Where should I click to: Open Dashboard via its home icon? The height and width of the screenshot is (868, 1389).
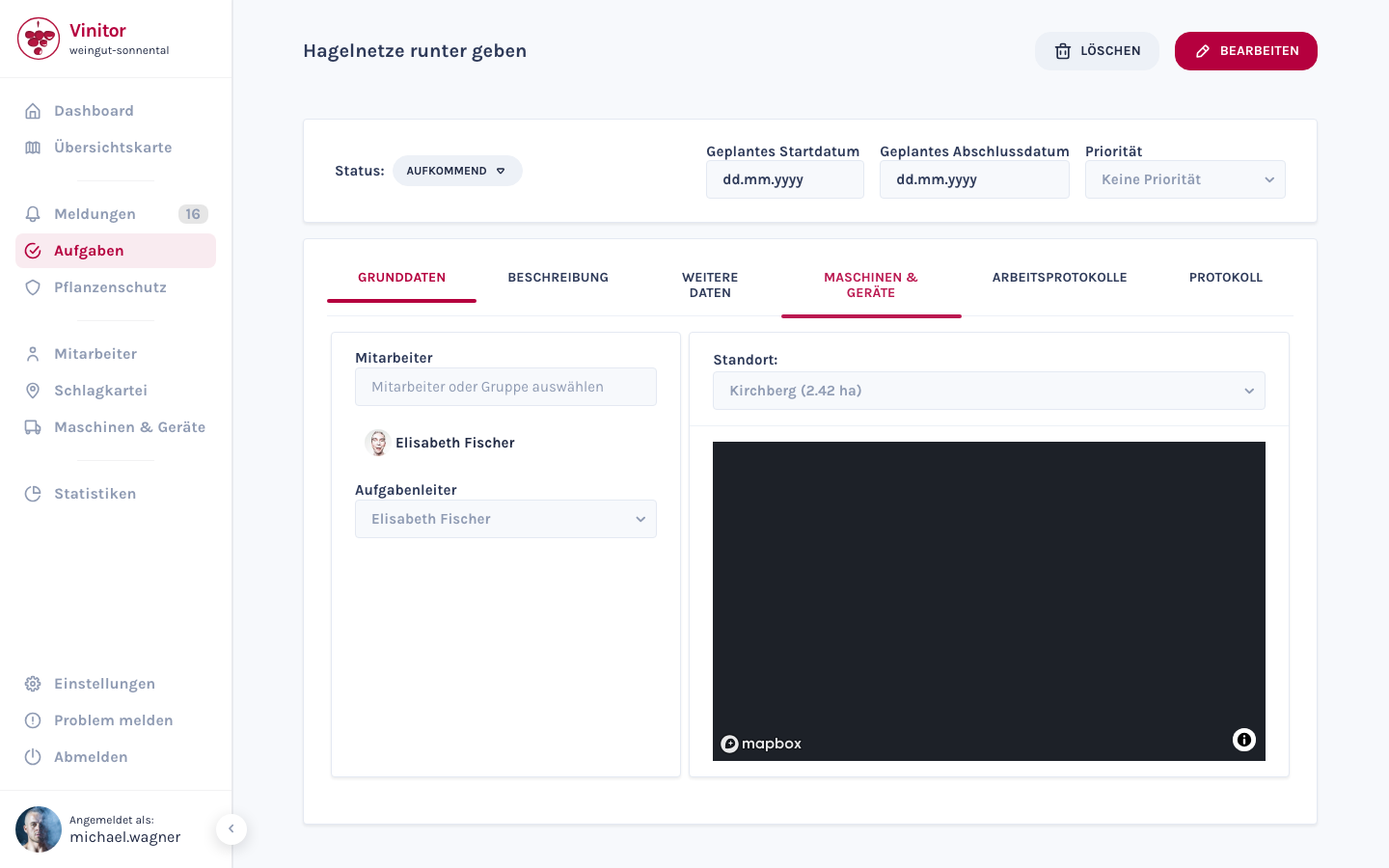[x=33, y=111]
